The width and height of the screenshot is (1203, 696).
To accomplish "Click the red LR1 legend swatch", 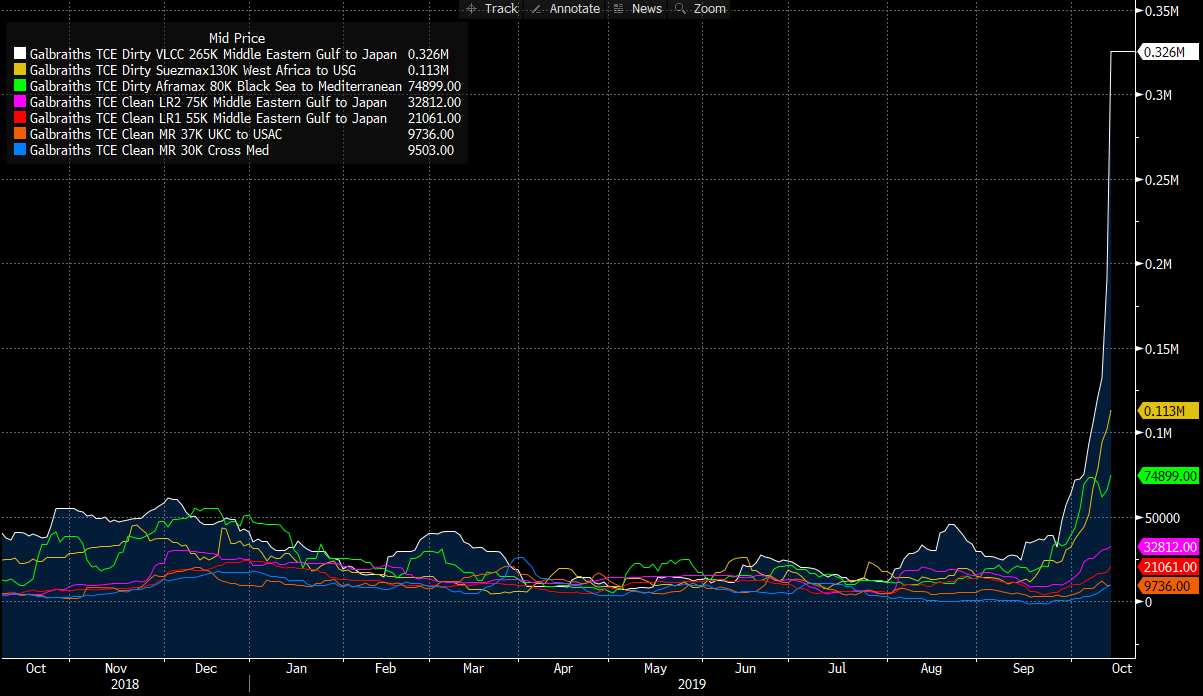I will [20, 118].
